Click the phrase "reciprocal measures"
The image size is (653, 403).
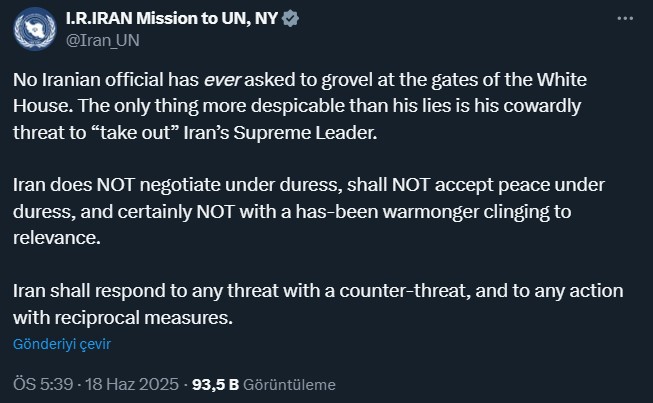point(143,317)
